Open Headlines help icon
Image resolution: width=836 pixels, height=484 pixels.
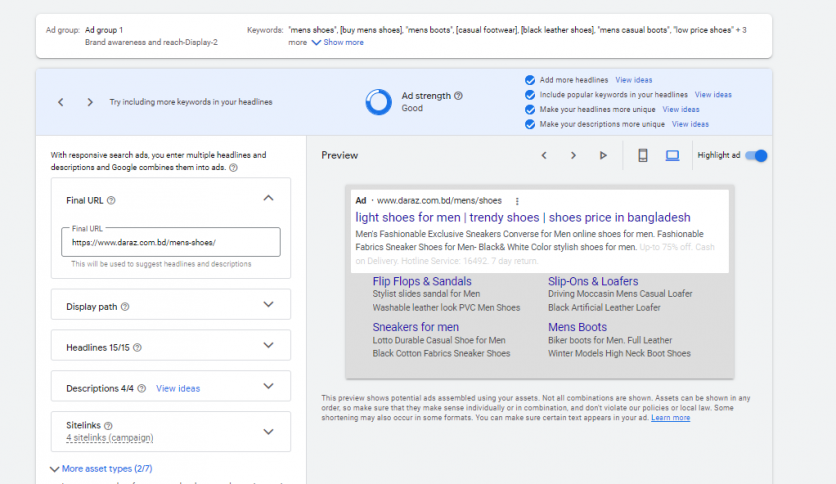click(x=137, y=348)
